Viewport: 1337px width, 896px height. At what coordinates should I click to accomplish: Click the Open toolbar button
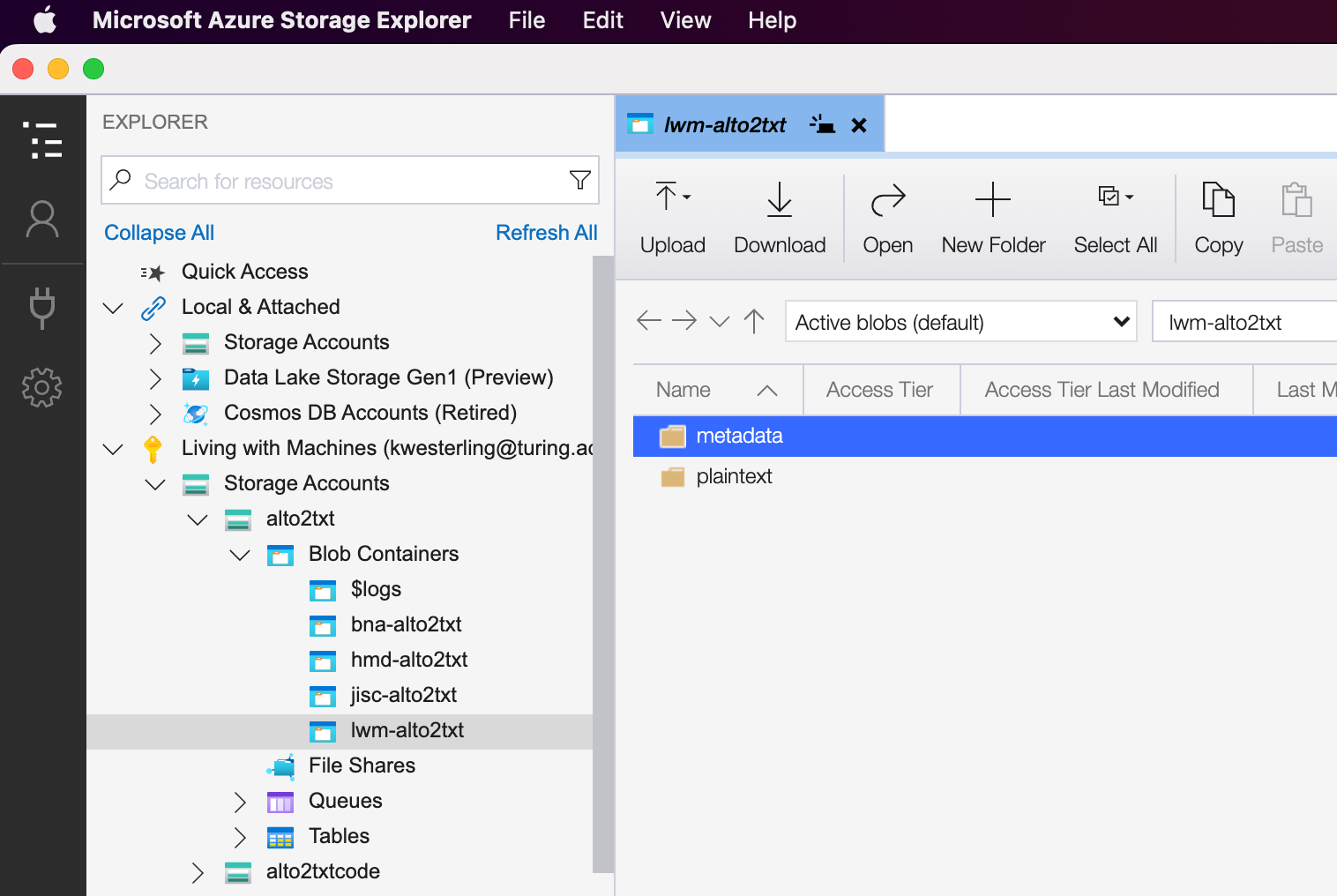click(887, 219)
